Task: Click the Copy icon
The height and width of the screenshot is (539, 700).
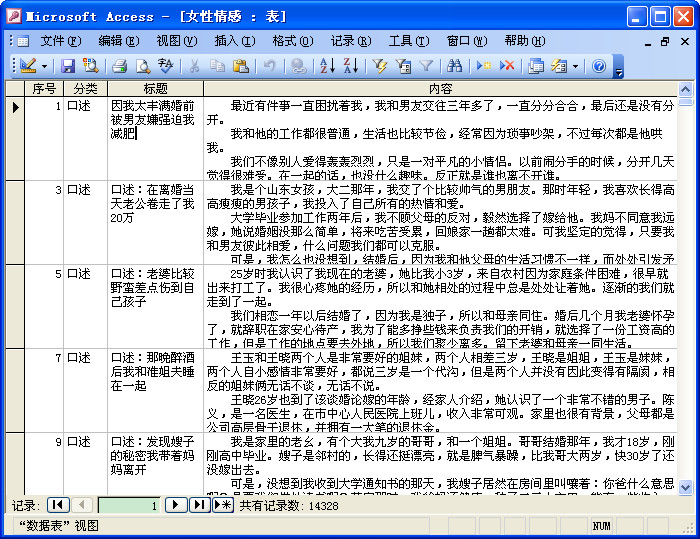Action: click(x=217, y=66)
